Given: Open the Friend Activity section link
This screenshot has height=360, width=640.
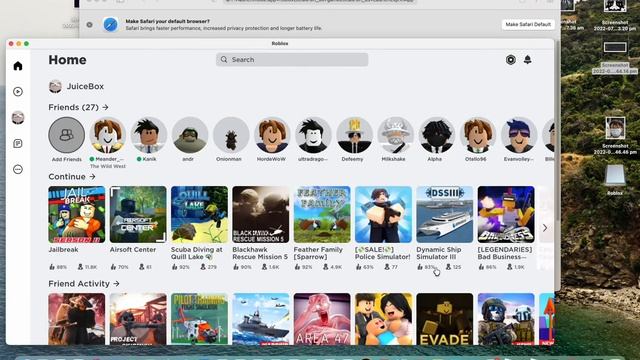Looking at the screenshot, I should (x=84, y=284).
